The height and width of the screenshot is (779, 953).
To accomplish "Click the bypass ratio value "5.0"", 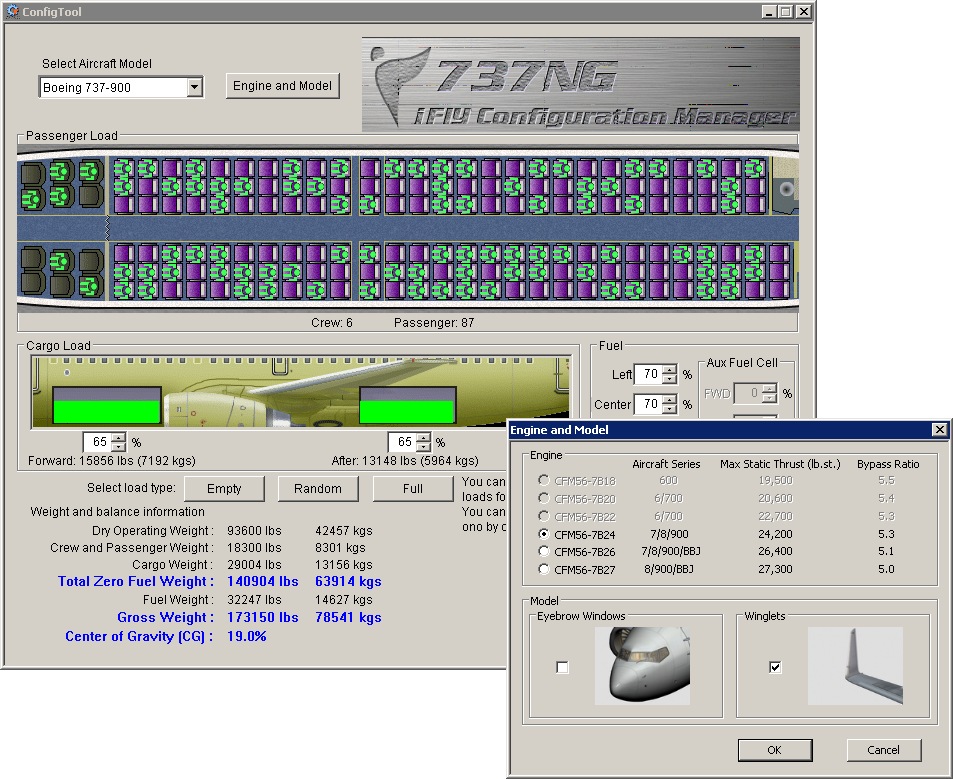I will tap(886, 569).
